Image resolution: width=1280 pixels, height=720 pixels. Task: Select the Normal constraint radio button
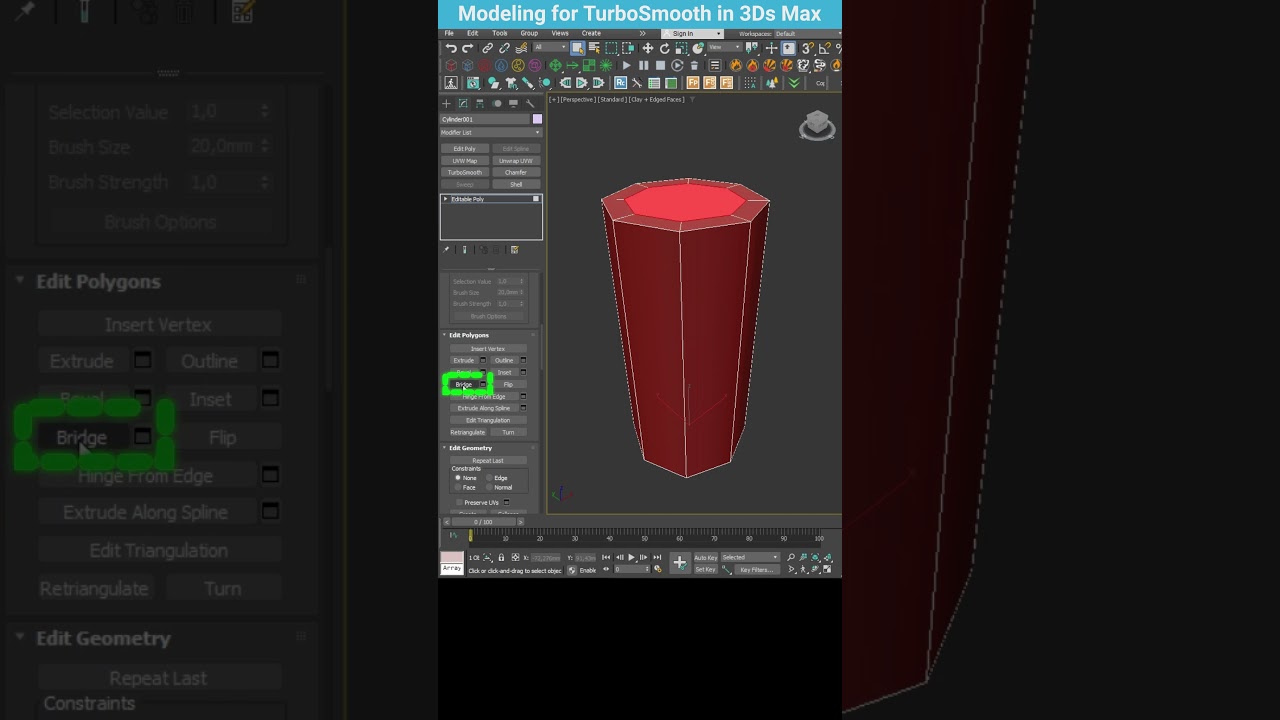click(x=490, y=487)
